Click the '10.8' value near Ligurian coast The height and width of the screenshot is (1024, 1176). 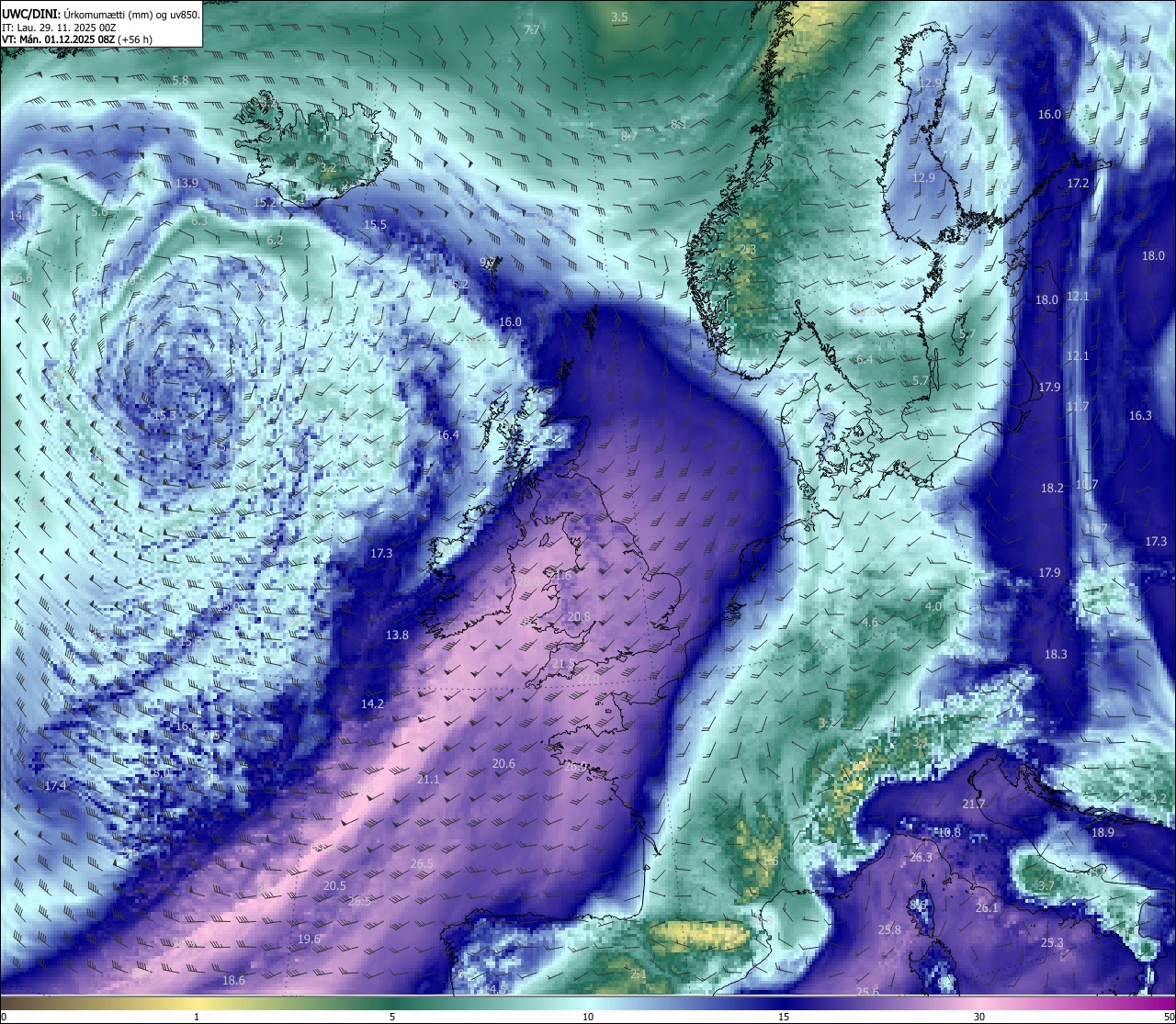coord(949,832)
